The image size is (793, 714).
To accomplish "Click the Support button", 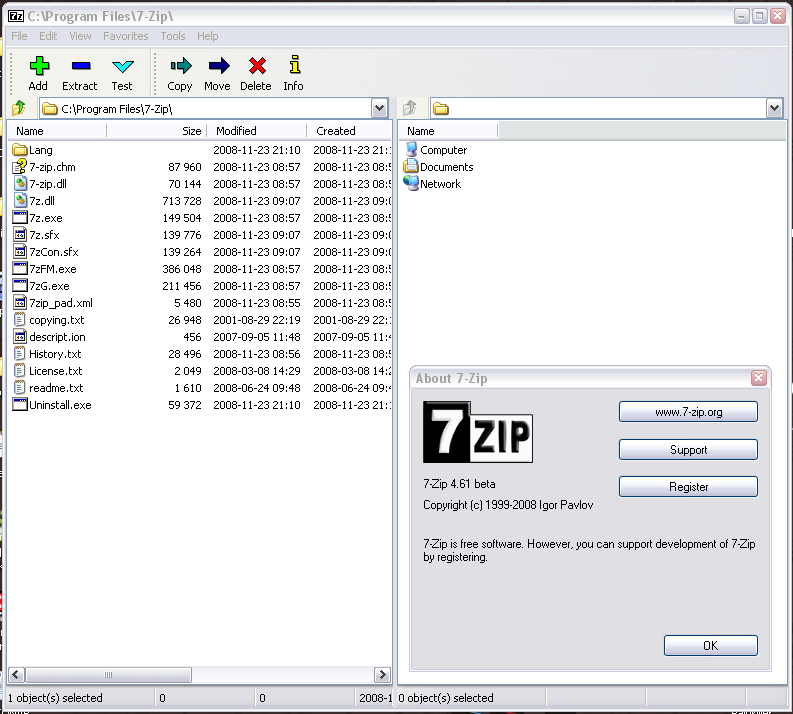I will click(688, 450).
